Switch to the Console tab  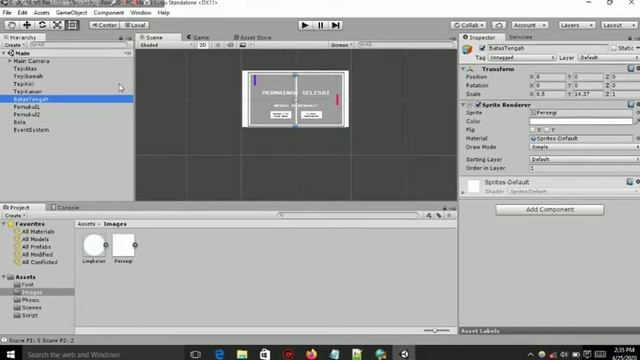point(65,207)
